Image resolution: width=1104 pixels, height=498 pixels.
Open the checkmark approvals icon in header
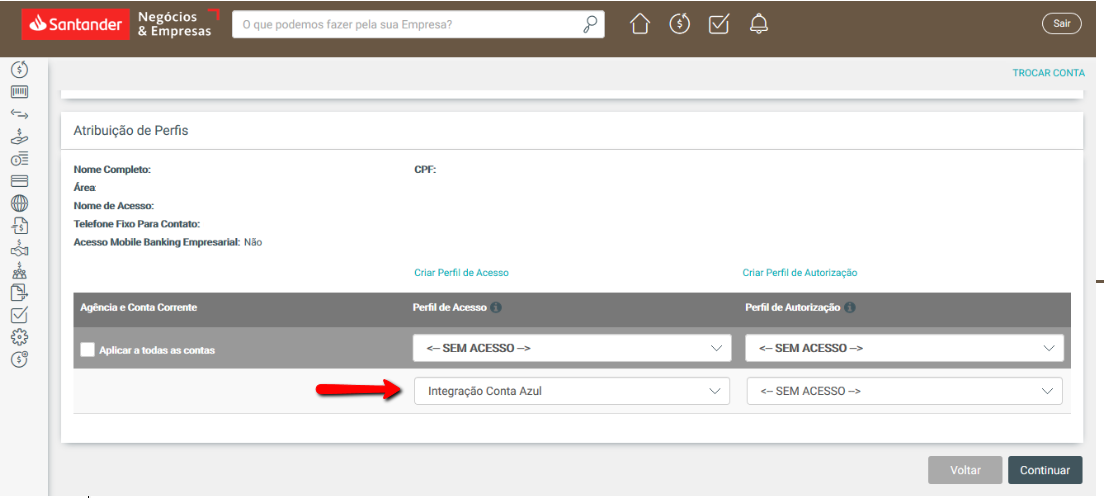(719, 25)
